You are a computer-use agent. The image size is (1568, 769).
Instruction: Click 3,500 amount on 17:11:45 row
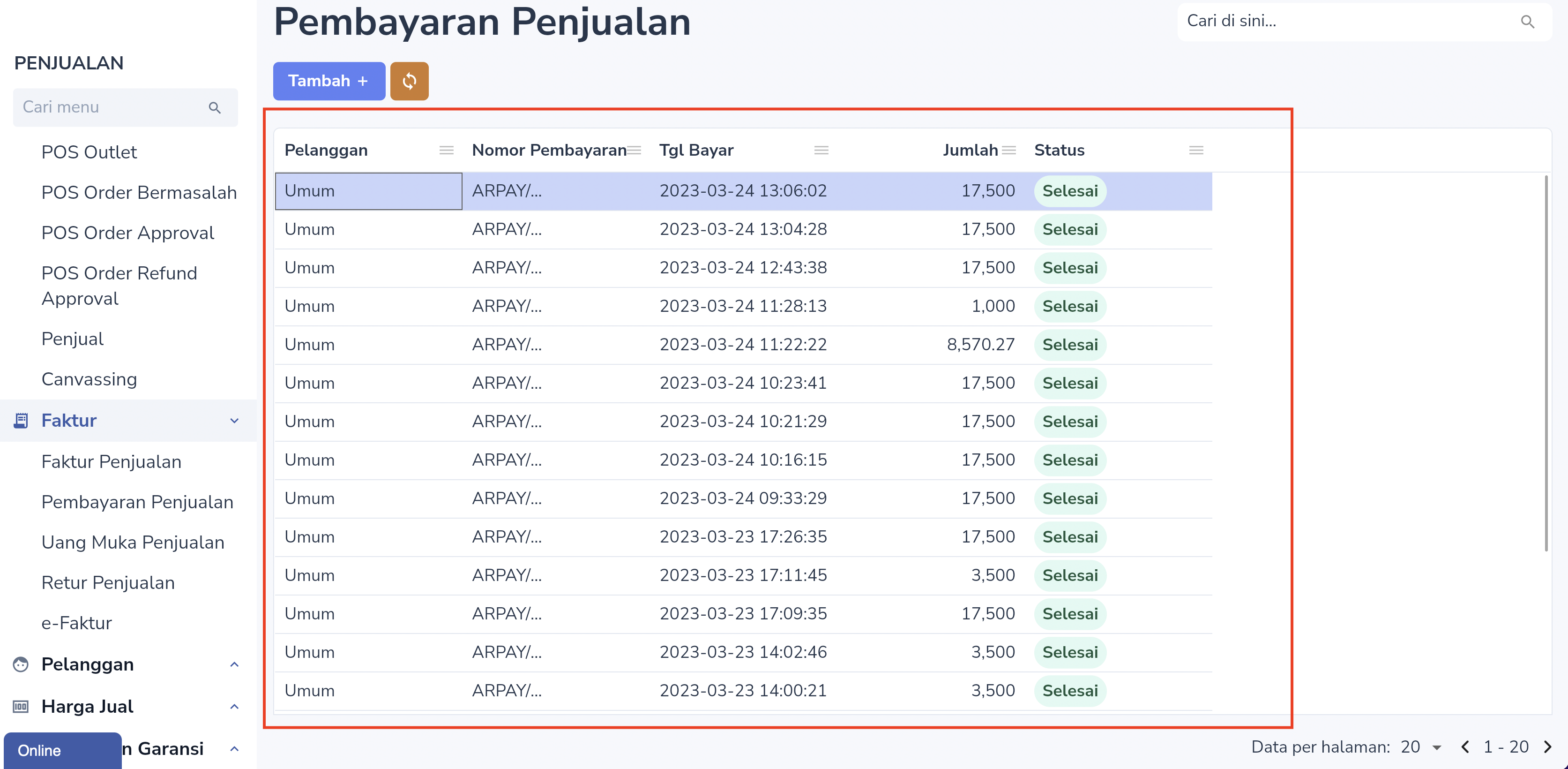pyautogui.click(x=993, y=575)
